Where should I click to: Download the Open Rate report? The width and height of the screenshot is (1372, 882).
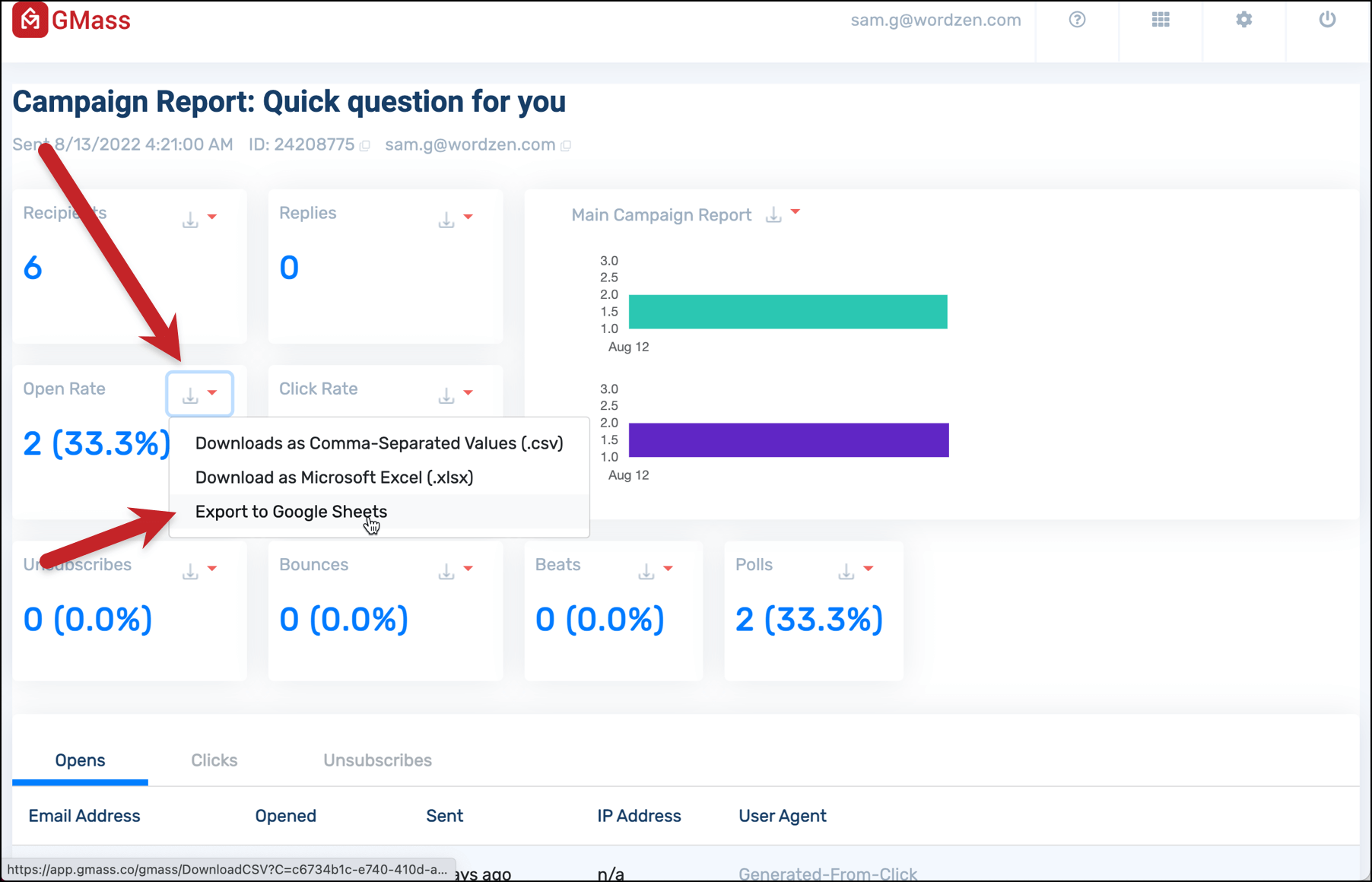point(190,395)
